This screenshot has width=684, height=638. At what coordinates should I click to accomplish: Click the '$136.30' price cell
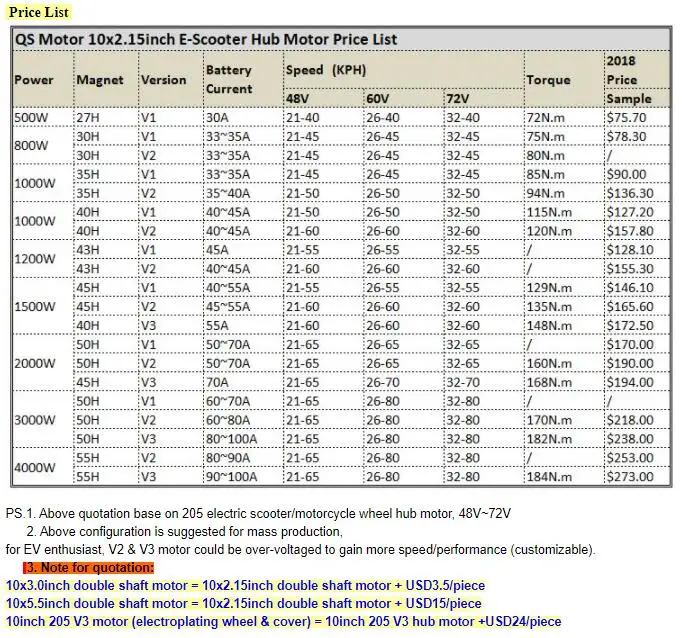click(x=630, y=194)
